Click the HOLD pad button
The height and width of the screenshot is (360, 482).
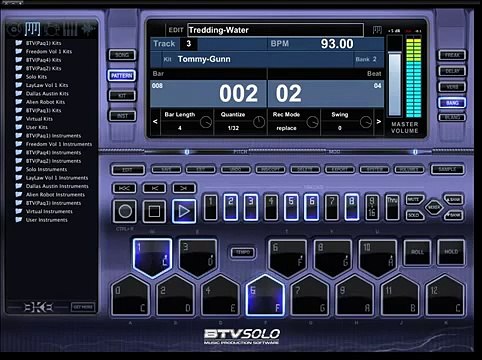click(x=451, y=252)
